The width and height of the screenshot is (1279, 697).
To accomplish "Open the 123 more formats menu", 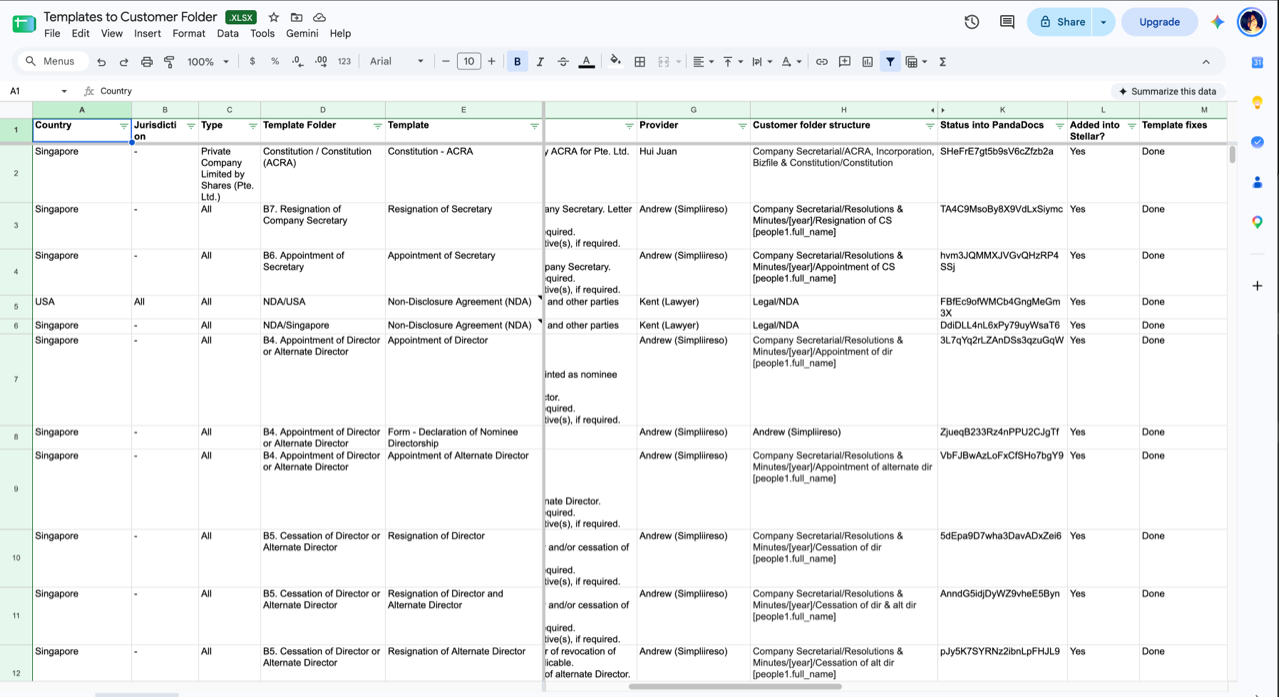I will coord(344,62).
